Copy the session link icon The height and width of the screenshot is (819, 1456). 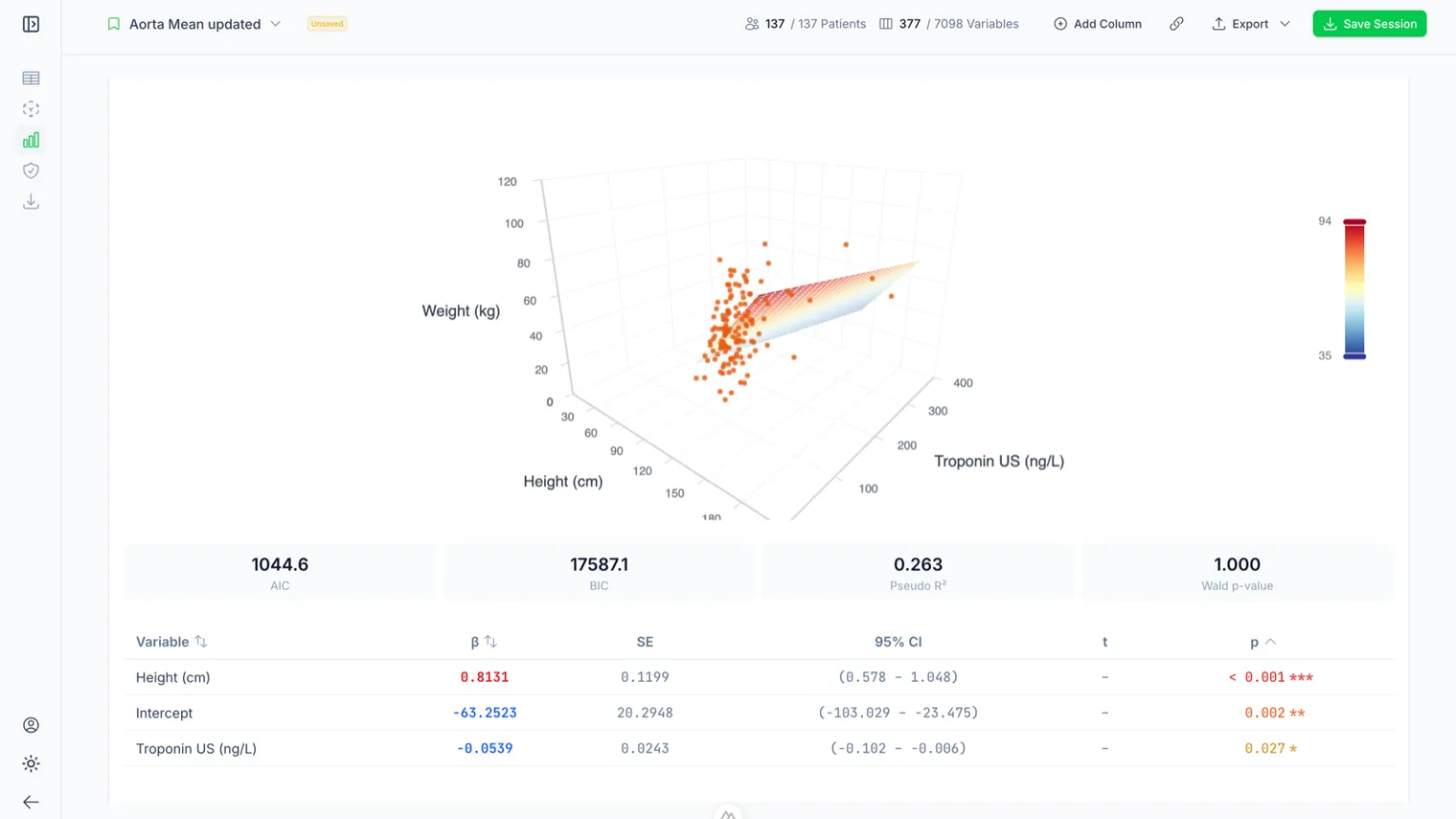(1176, 24)
